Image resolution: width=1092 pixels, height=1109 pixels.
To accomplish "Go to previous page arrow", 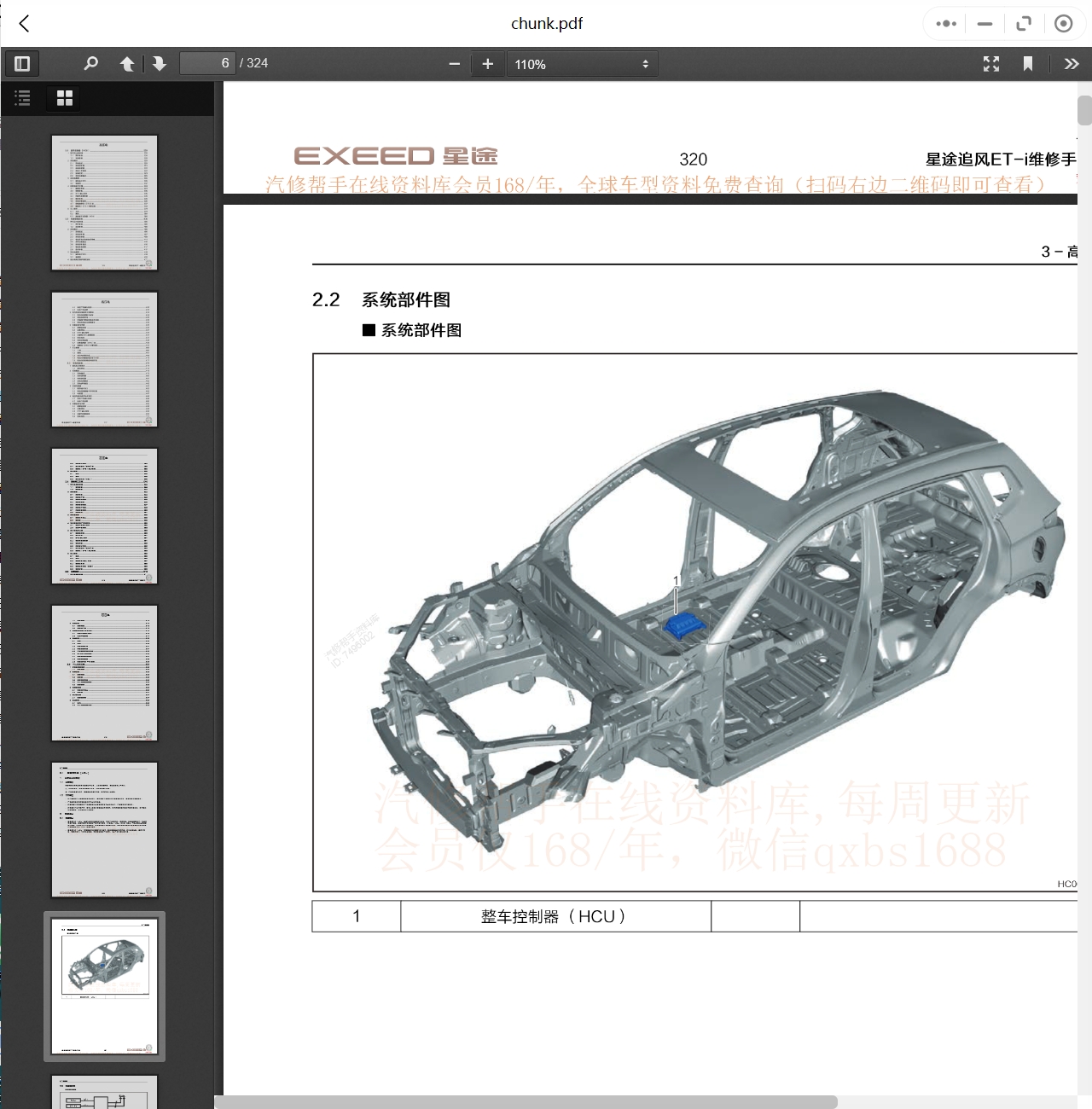I will point(127,64).
